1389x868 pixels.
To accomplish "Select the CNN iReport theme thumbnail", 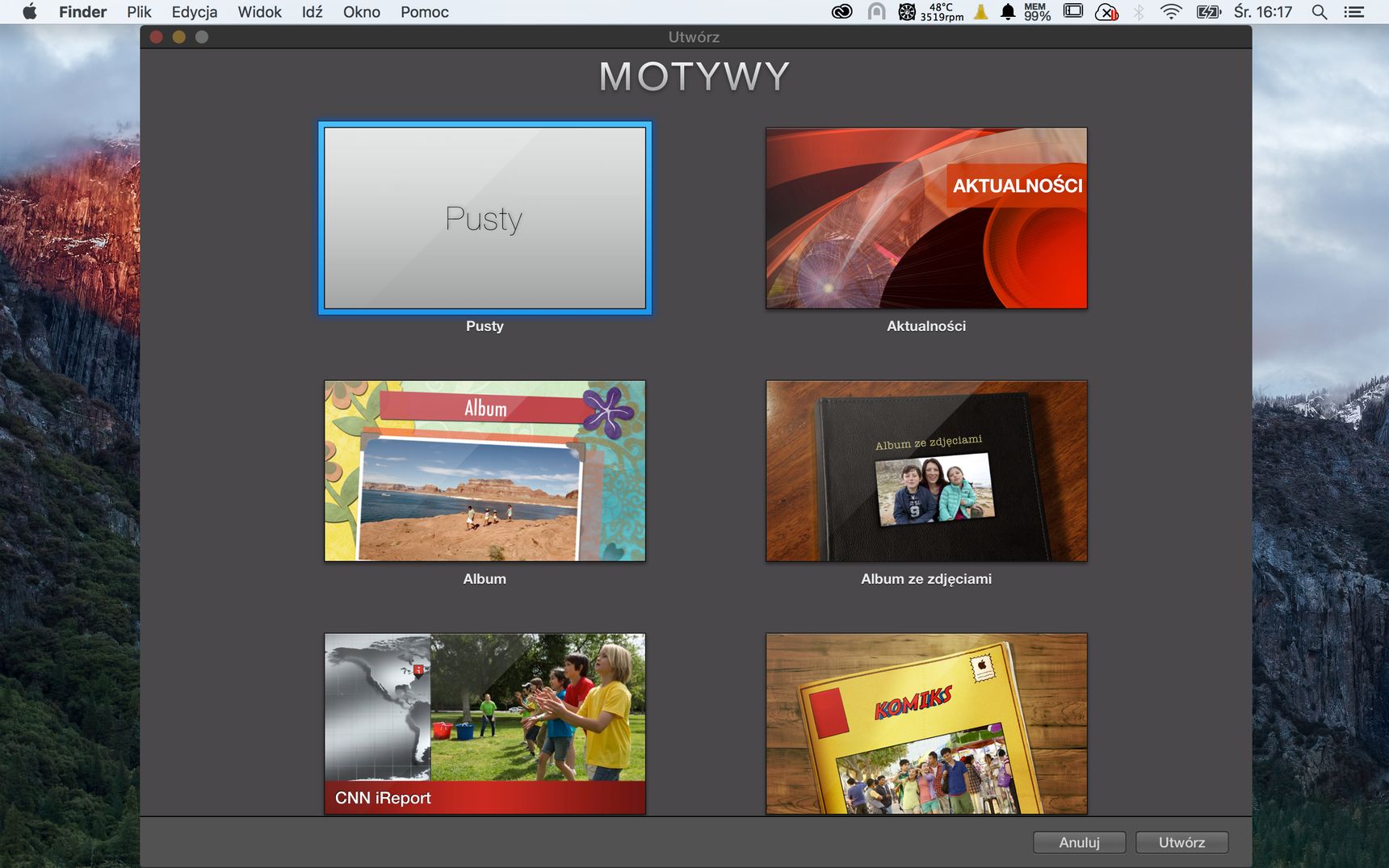I will click(485, 723).
